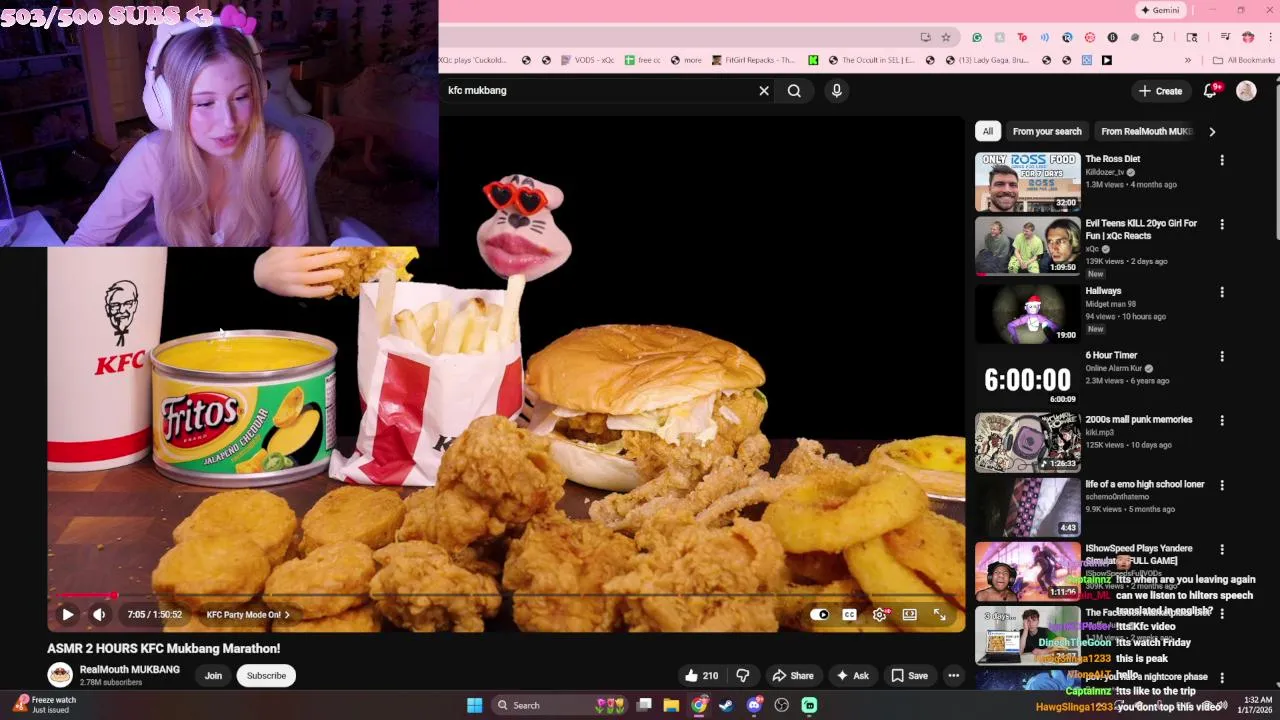Viewport: 1280px width, 720px height.
Task: Turn on closed captions (CC)
Action: point(849,615)
